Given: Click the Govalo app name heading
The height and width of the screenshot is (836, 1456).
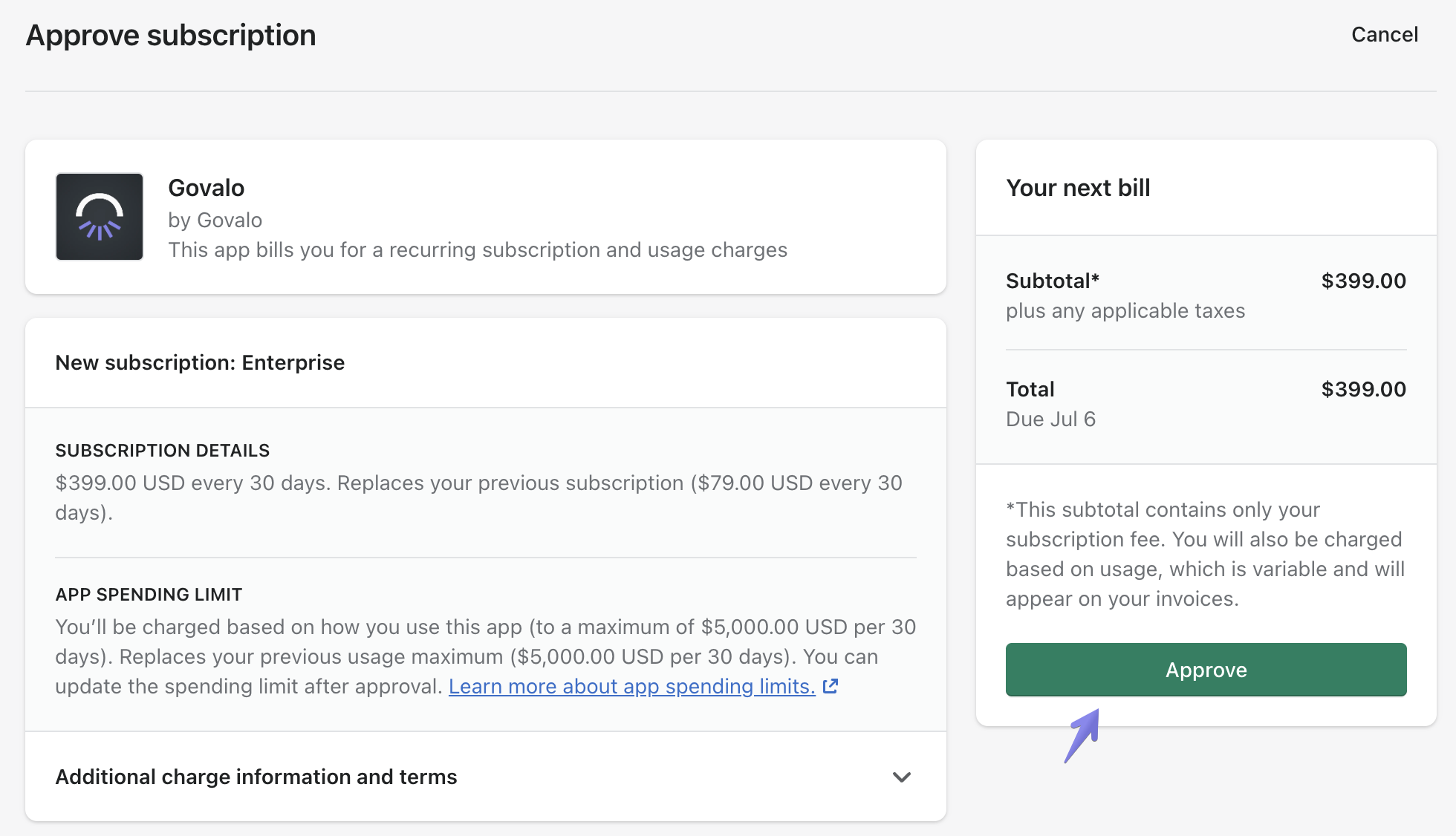Looking at the screenshot, I should [206, 188].
